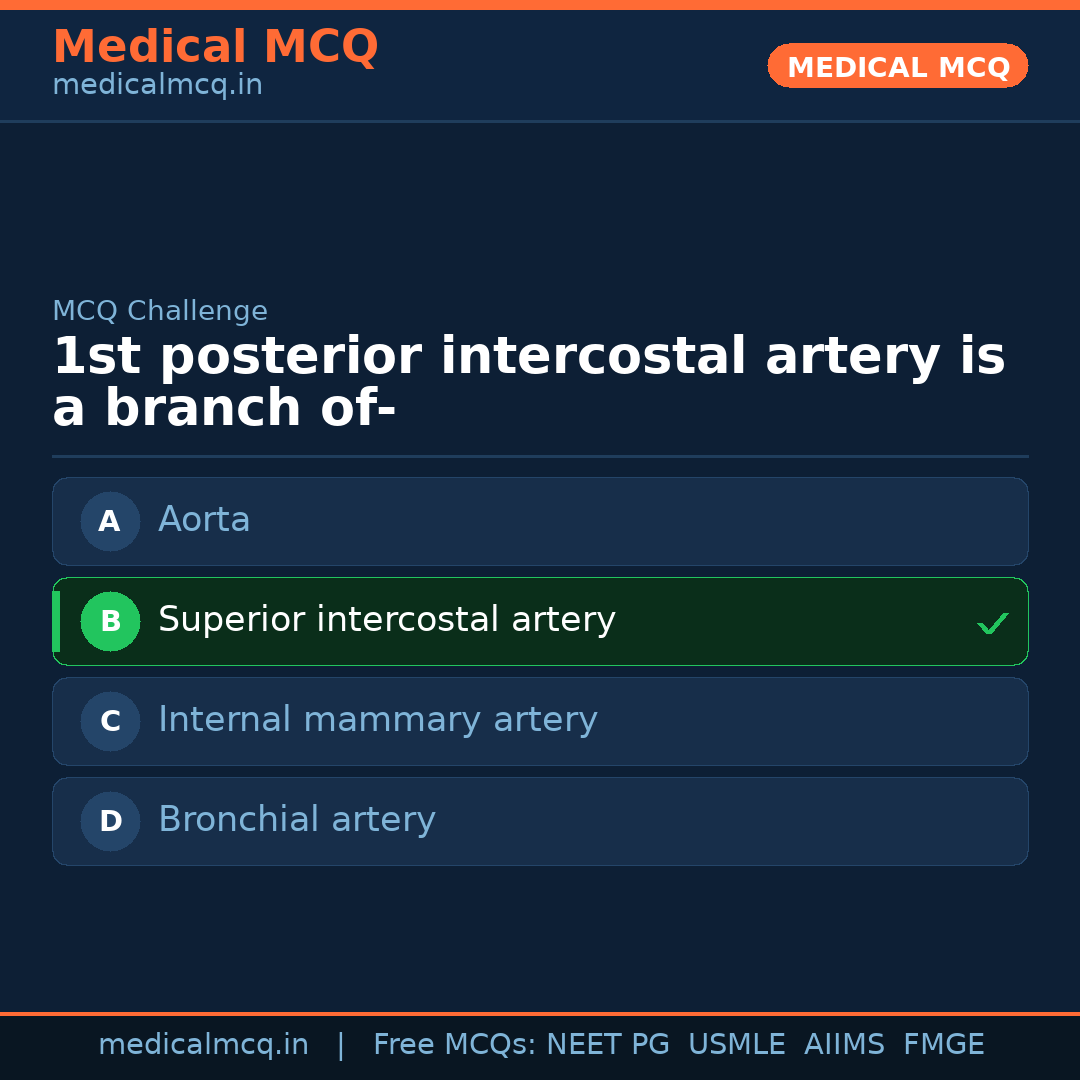The height and width of the screenshot is (1080, 1080).
Task: Click the orange MEDICAL MCQ badge
Action: coord(897,67)
